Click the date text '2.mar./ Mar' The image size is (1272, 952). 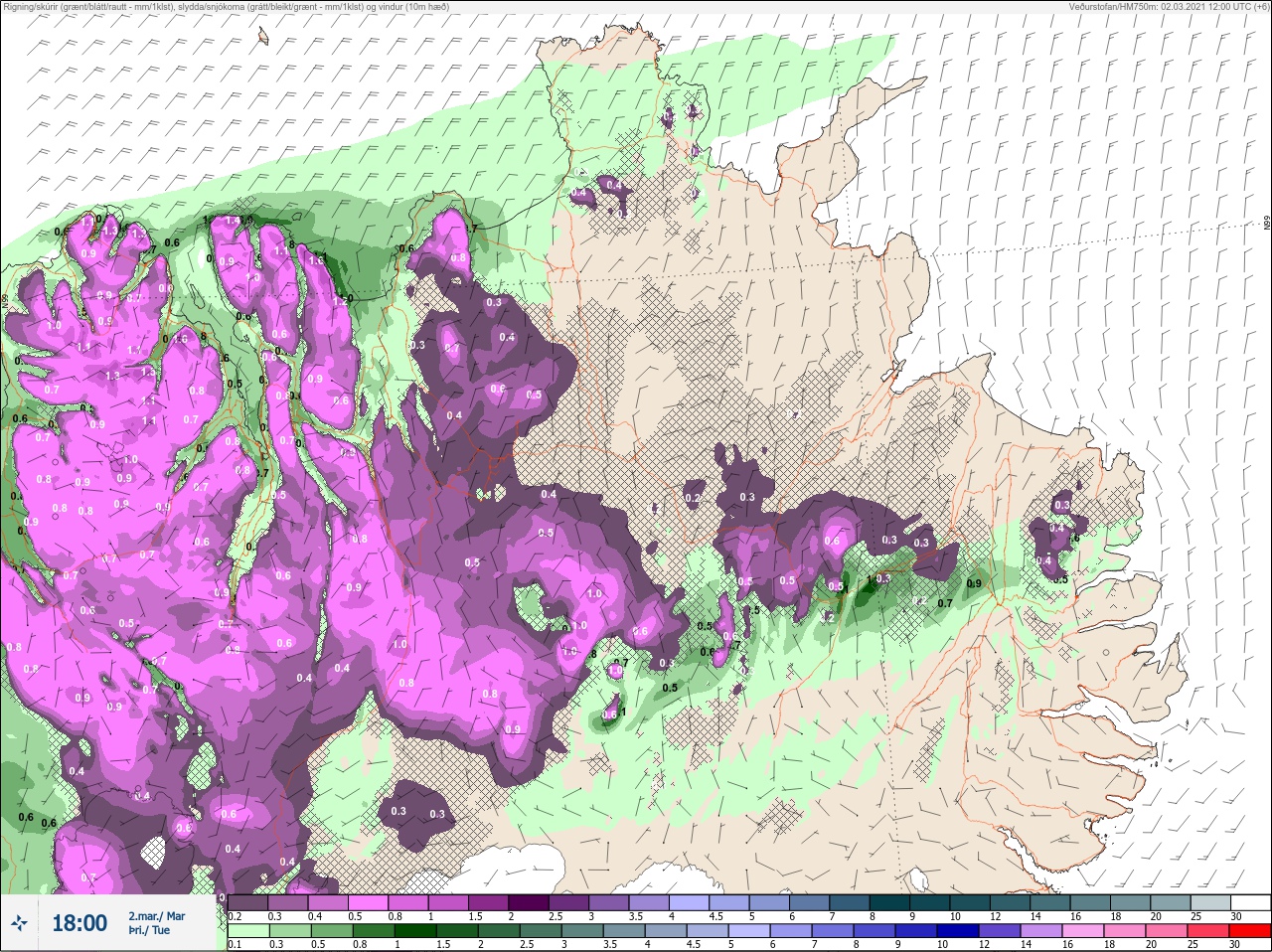pos(157,915)
